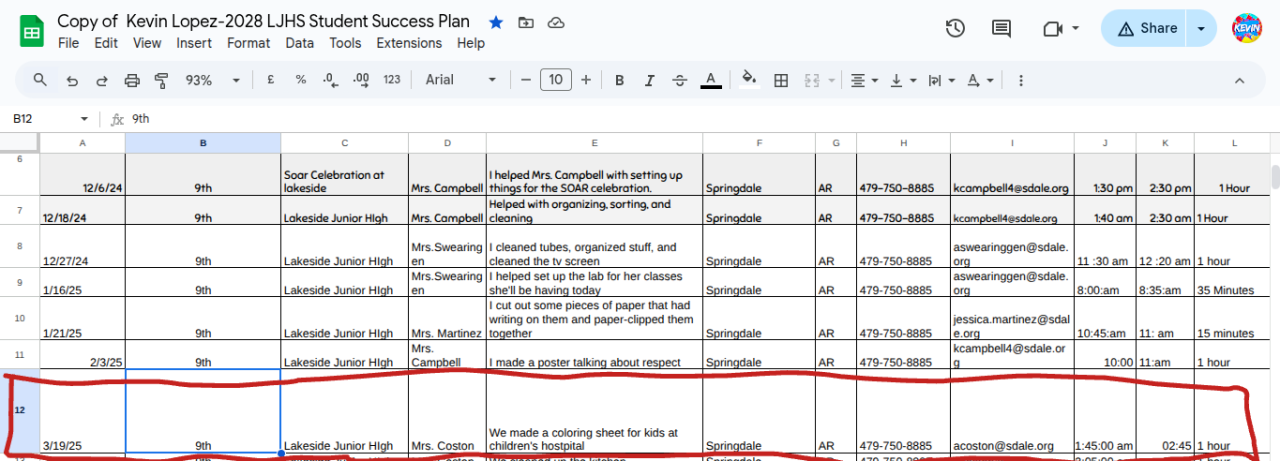Open the merge type dropdown arrow

click(x=831, y=80)
